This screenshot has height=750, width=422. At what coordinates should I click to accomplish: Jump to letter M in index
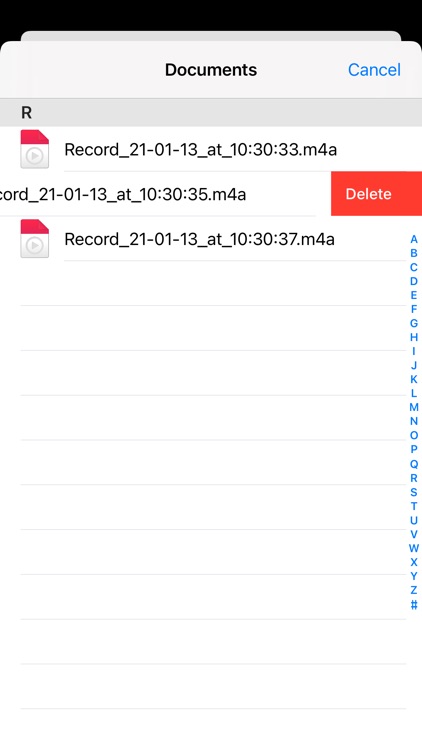(x=414, y=407)
